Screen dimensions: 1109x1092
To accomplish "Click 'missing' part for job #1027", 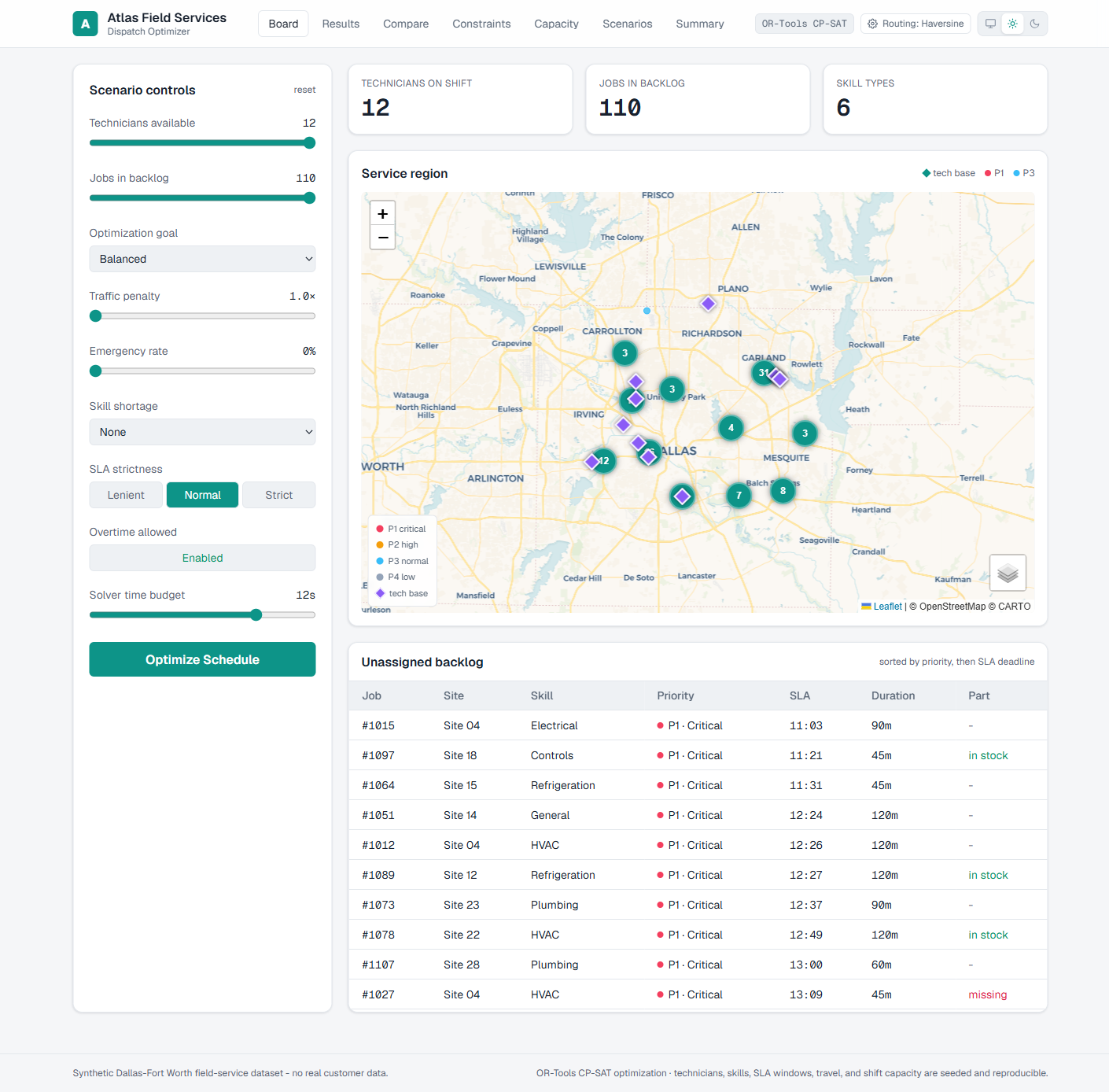I will pos(987,994).
